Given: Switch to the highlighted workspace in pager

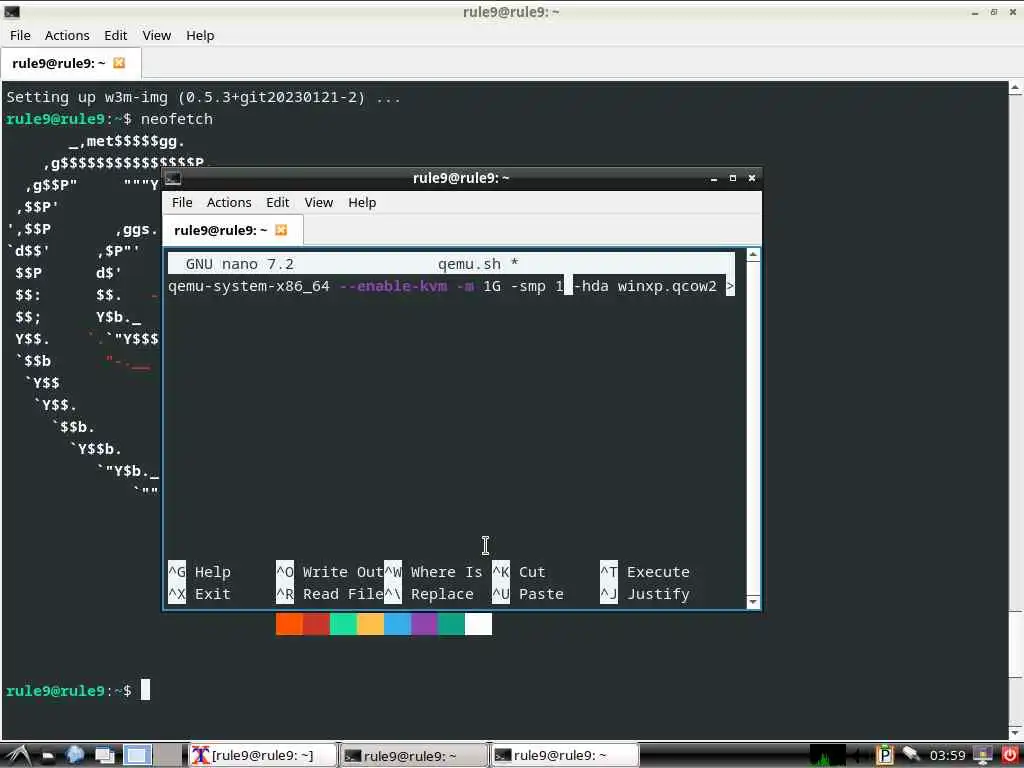Looking at the screenshot, I should (x=137, y=756).
